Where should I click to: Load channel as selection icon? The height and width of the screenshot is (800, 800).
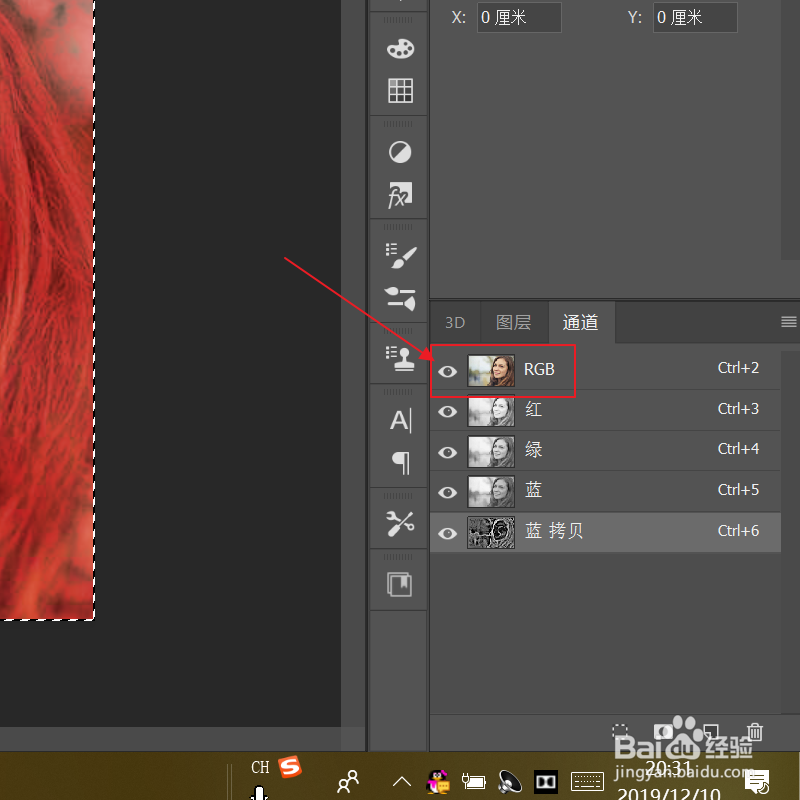coord(620,732)
